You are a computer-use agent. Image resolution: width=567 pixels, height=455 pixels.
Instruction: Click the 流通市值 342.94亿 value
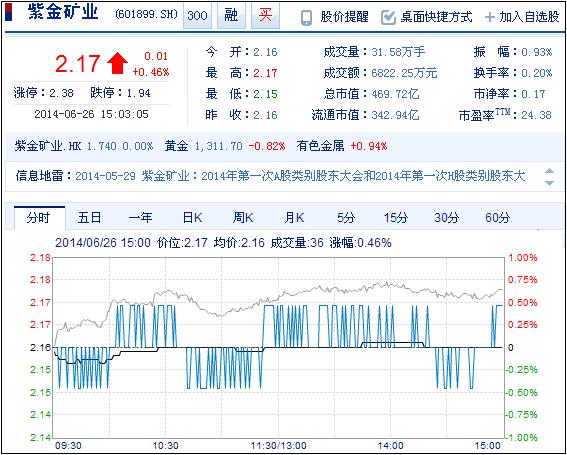(x=395, y=115)
